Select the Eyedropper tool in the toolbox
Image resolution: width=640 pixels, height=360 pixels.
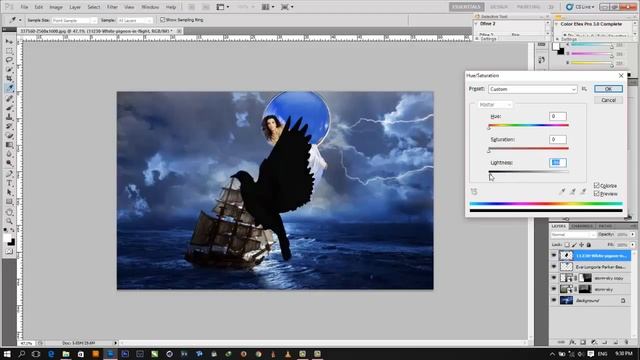[x=9, y=88]
